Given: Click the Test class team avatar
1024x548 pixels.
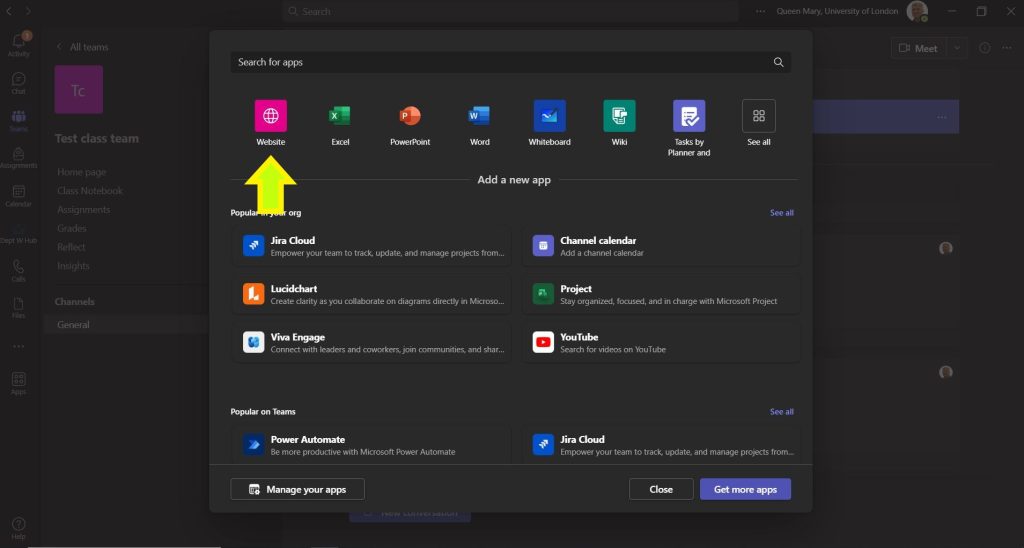Looking at the screenshot, I should click(78, 89).
